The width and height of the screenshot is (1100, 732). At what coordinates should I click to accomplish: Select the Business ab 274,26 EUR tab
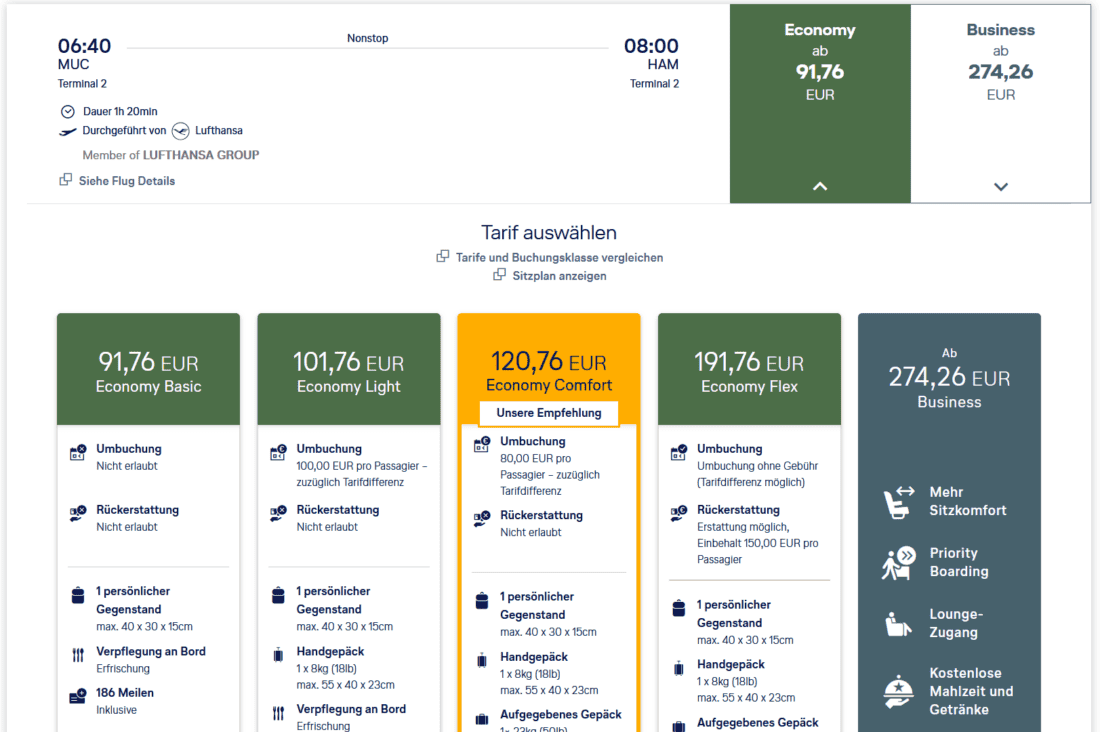pos(1001,104)
